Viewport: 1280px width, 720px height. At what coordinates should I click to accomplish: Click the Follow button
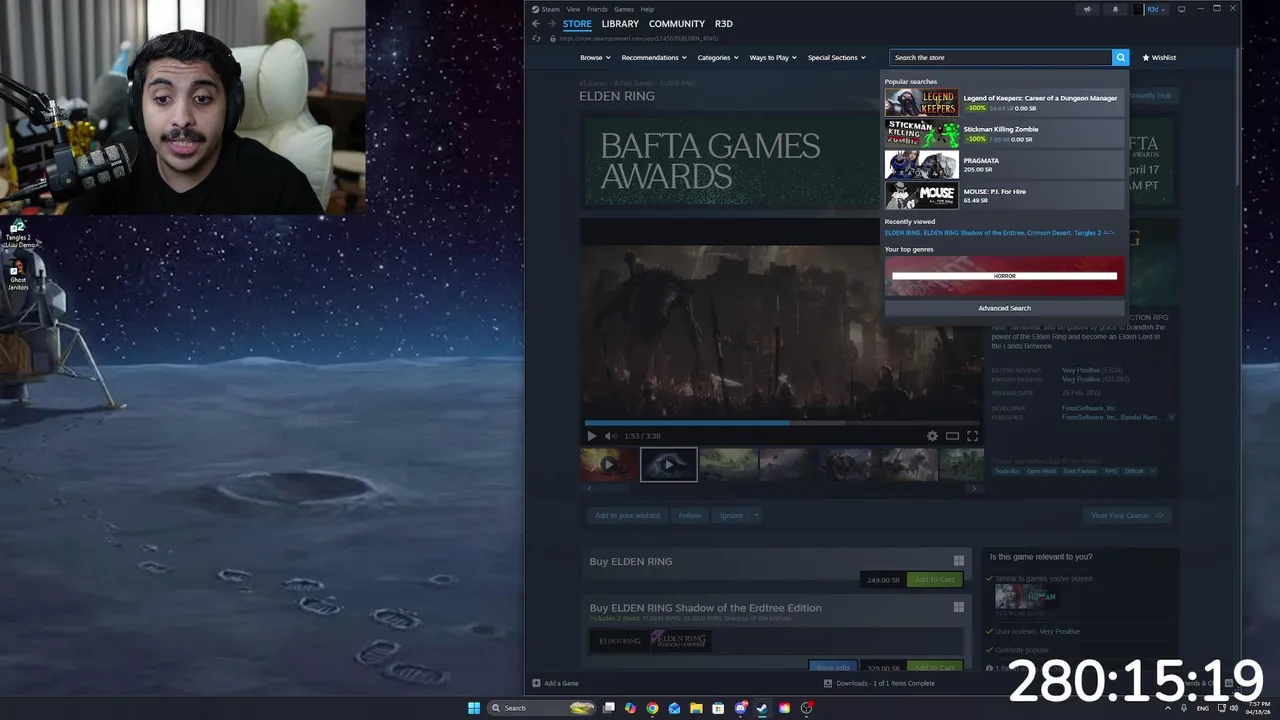point(690,515)
